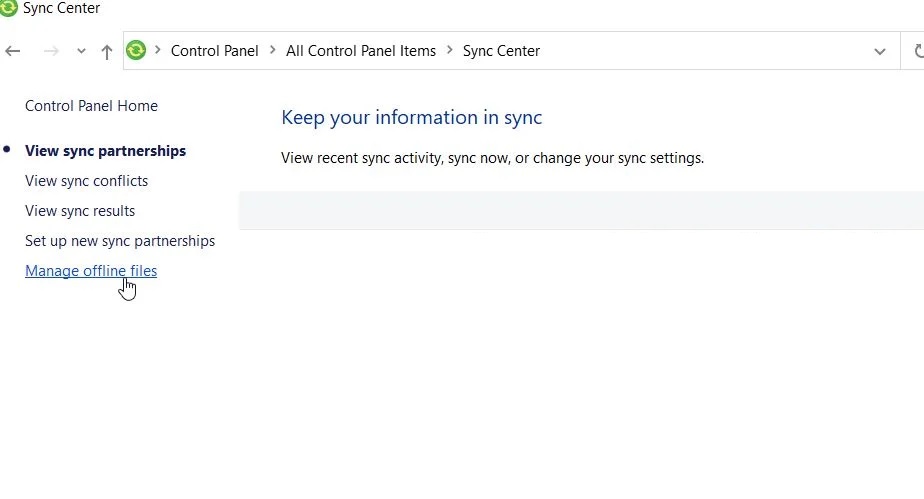The height and width of the screenshot is (499, 924).
Task: Navigate to All Control Panel Items breadcrumb
Action: point(361,51)
